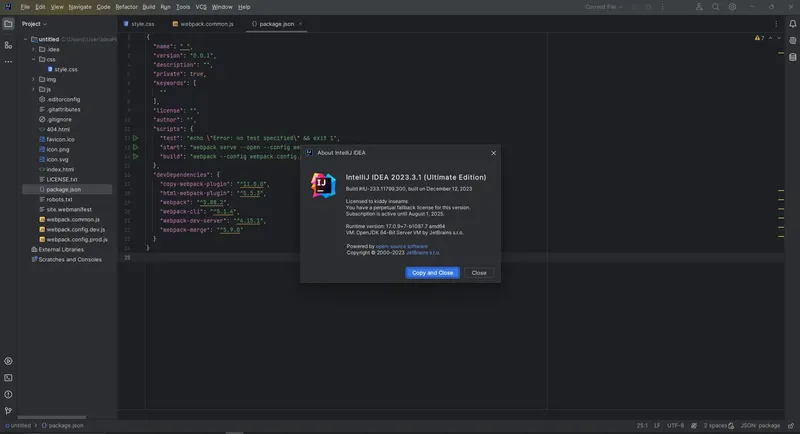
Task: Open the Current File run configuration dropdown
Action: click(604, 7)
